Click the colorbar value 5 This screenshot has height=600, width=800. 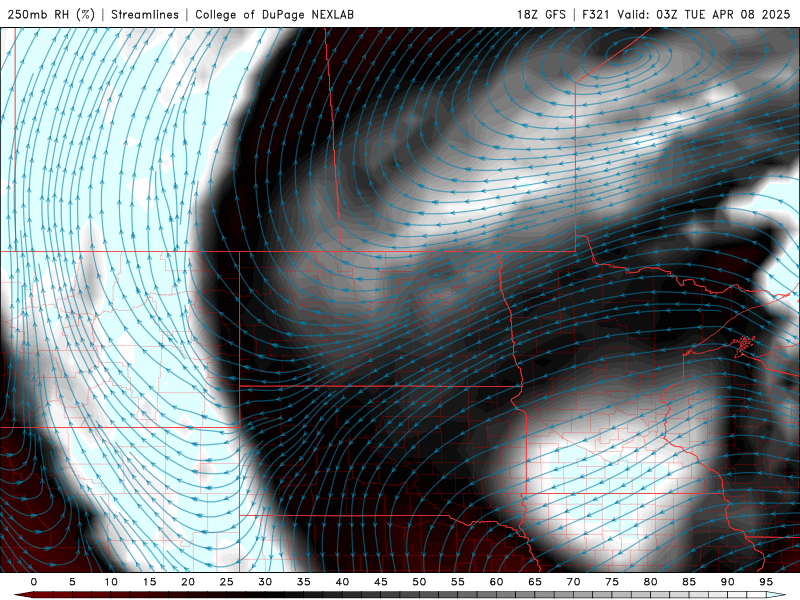pyautogui.click(x=72, y=582)
